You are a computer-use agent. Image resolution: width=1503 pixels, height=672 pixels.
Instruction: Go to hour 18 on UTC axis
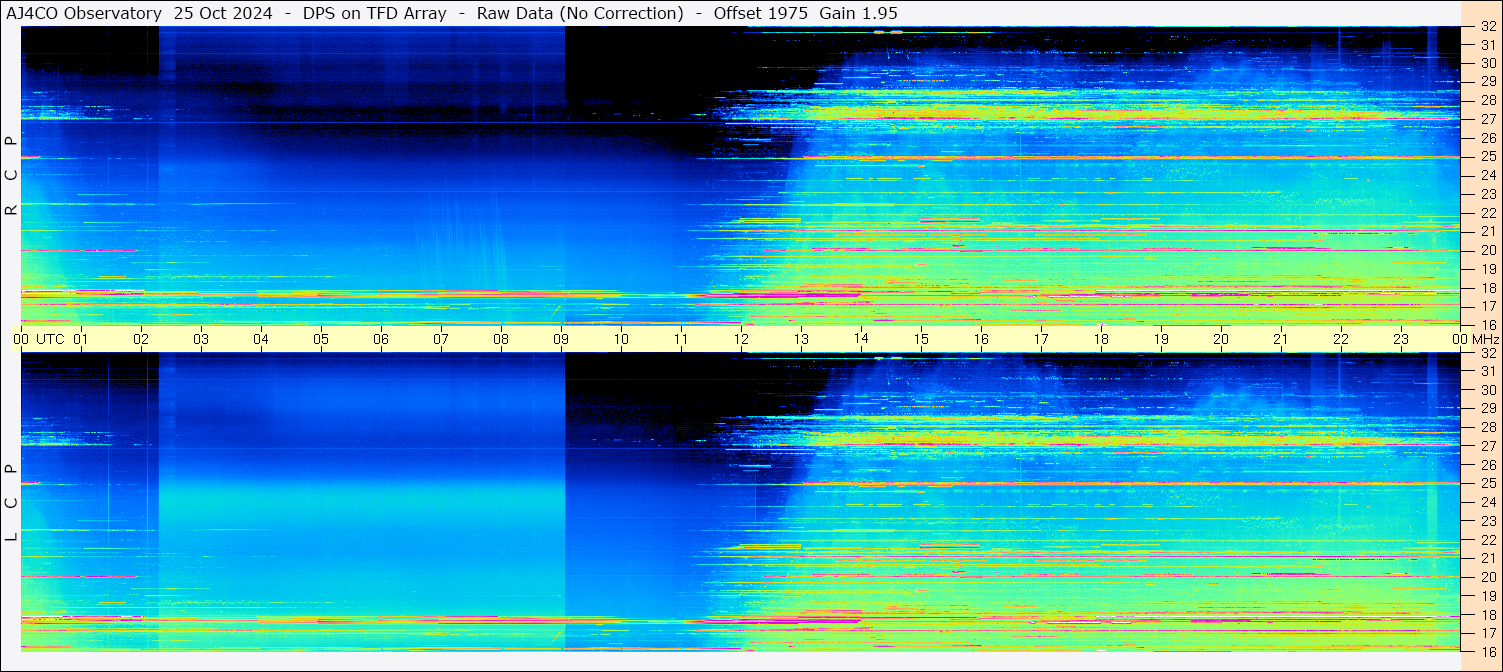tap(1101, 339)
